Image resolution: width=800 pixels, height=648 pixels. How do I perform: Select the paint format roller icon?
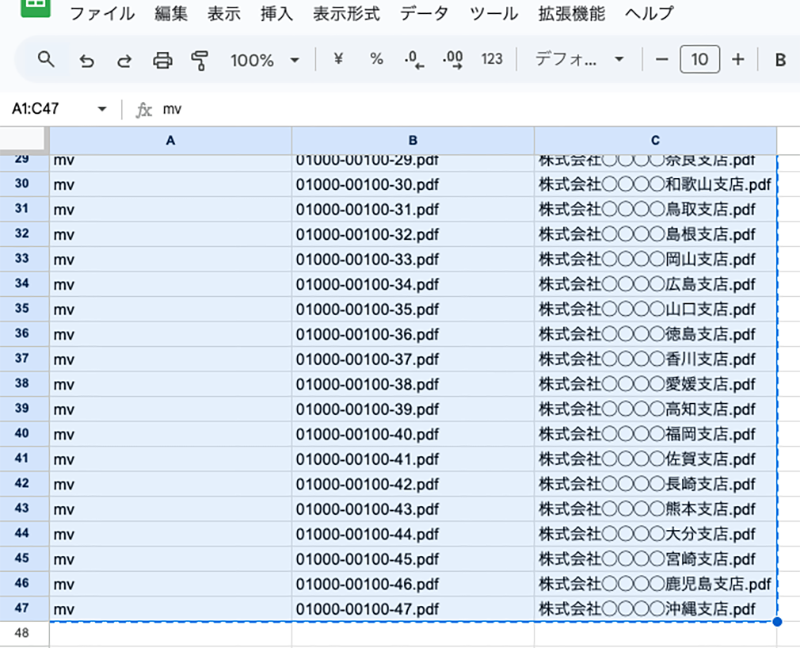199,60
